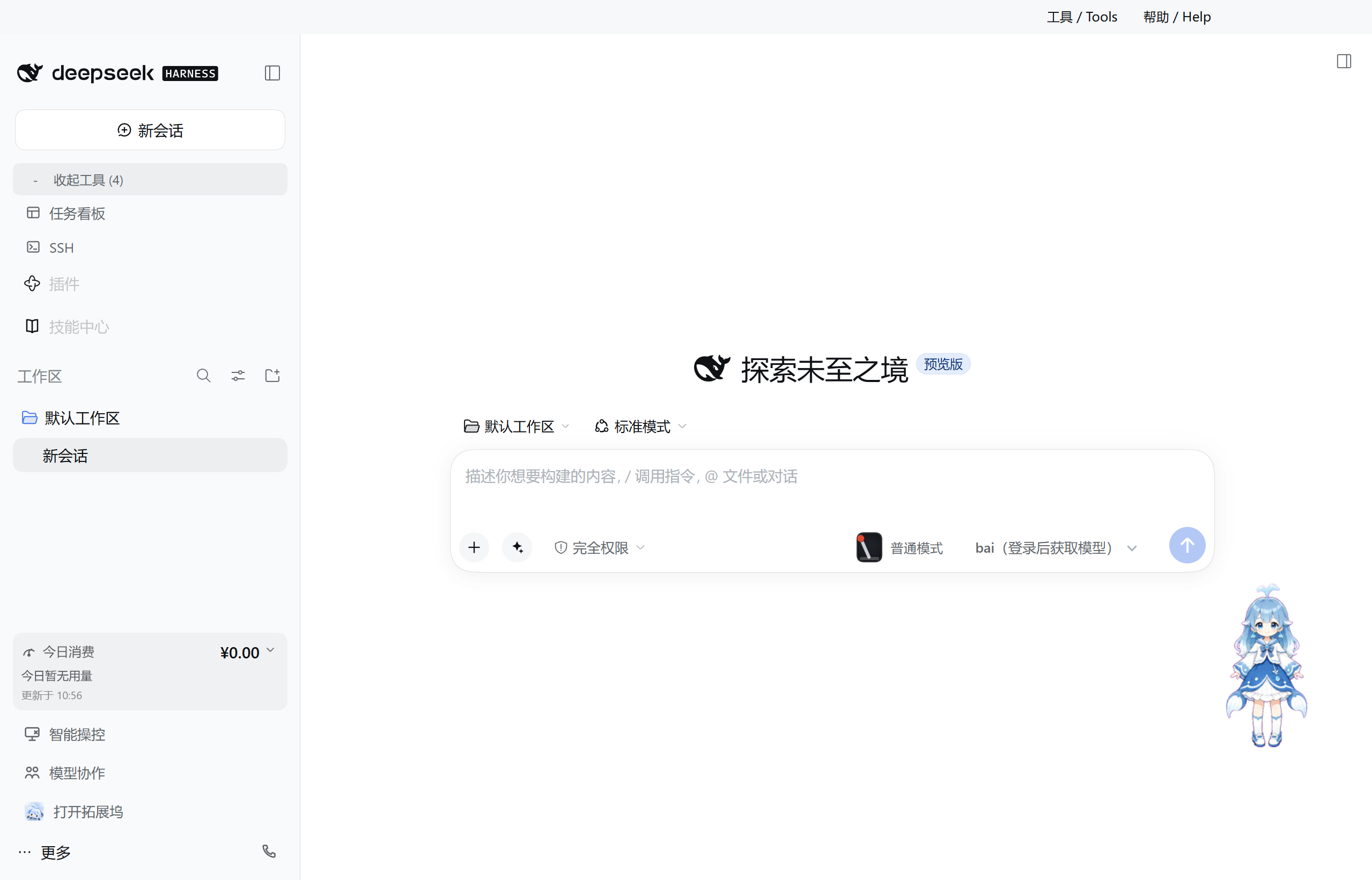
Task: Collapse the tools list 收起工具 (4)
Action: point(150,180)
